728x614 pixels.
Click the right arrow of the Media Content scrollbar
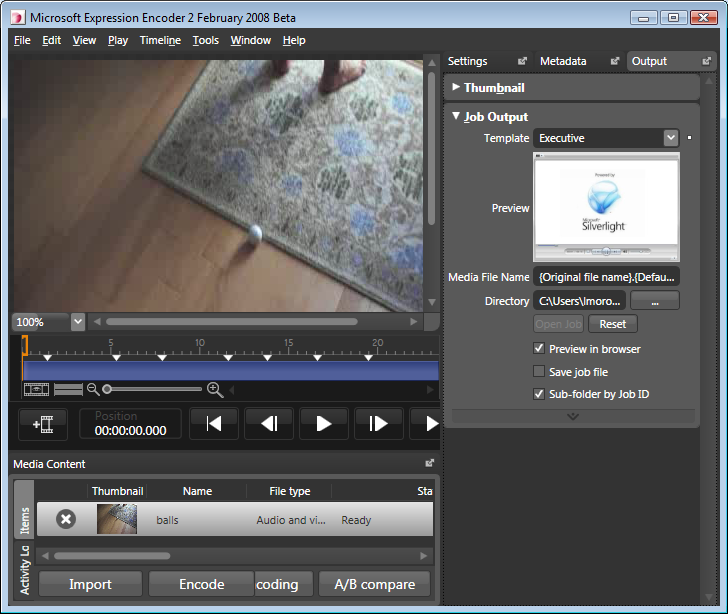(x=423, y=556)
